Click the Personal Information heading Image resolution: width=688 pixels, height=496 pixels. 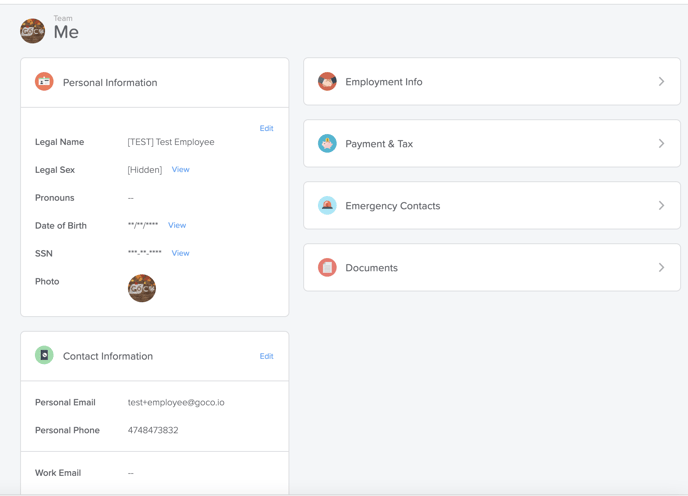(x=110, y=83)
